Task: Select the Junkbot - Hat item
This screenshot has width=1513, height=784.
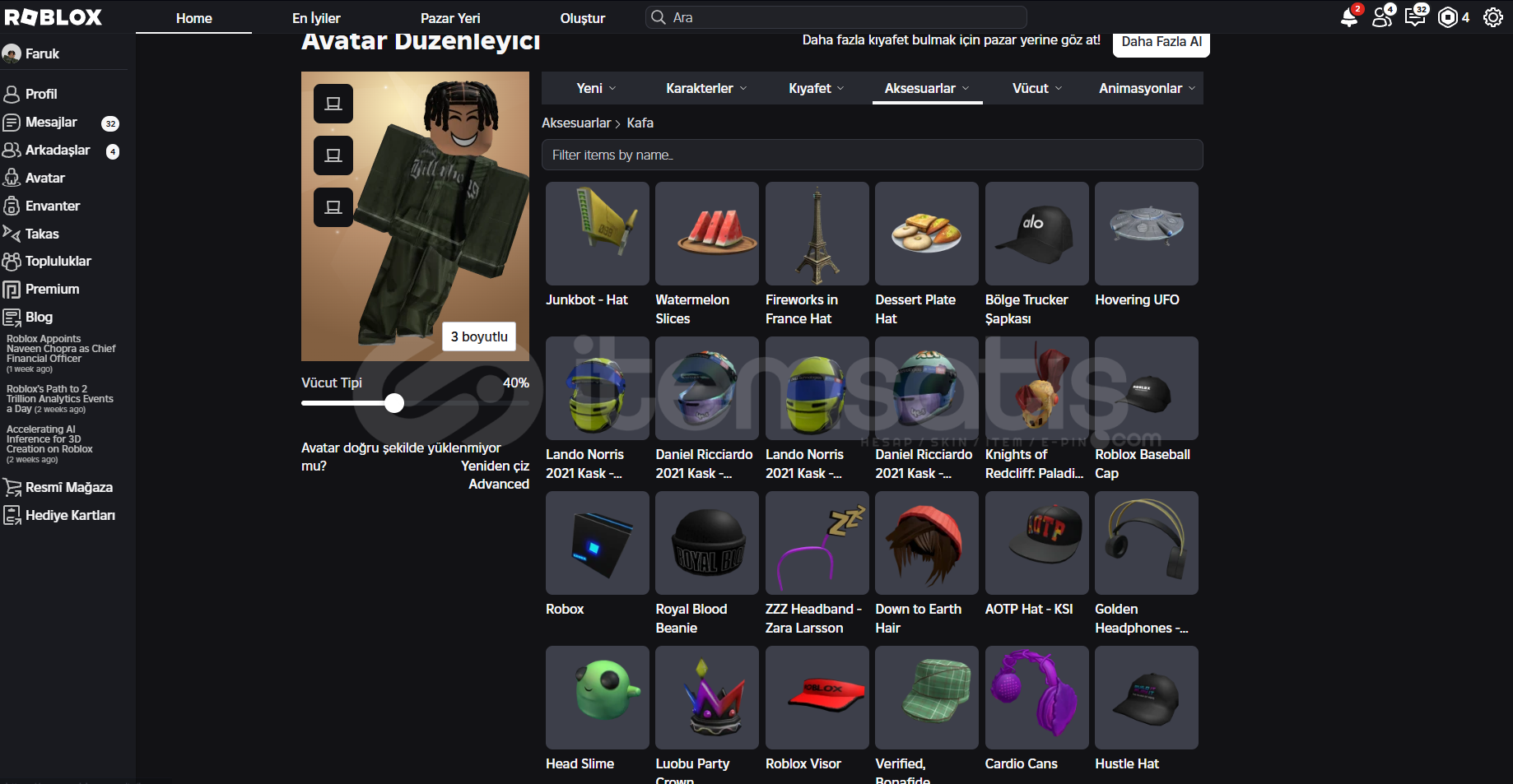Action: [598, 234]
